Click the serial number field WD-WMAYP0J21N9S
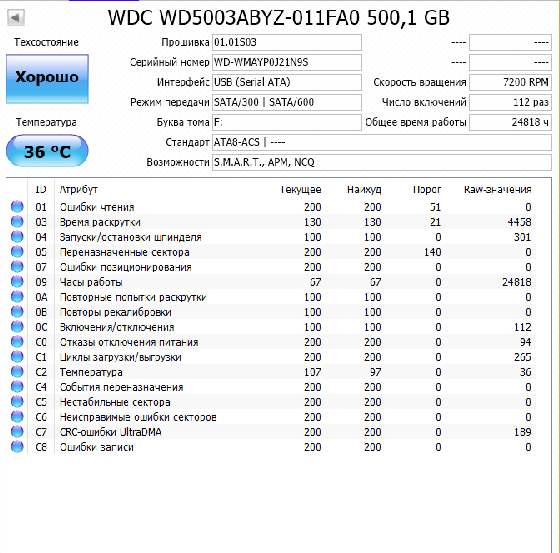This screenshot has width=560, height=553. 287,63
